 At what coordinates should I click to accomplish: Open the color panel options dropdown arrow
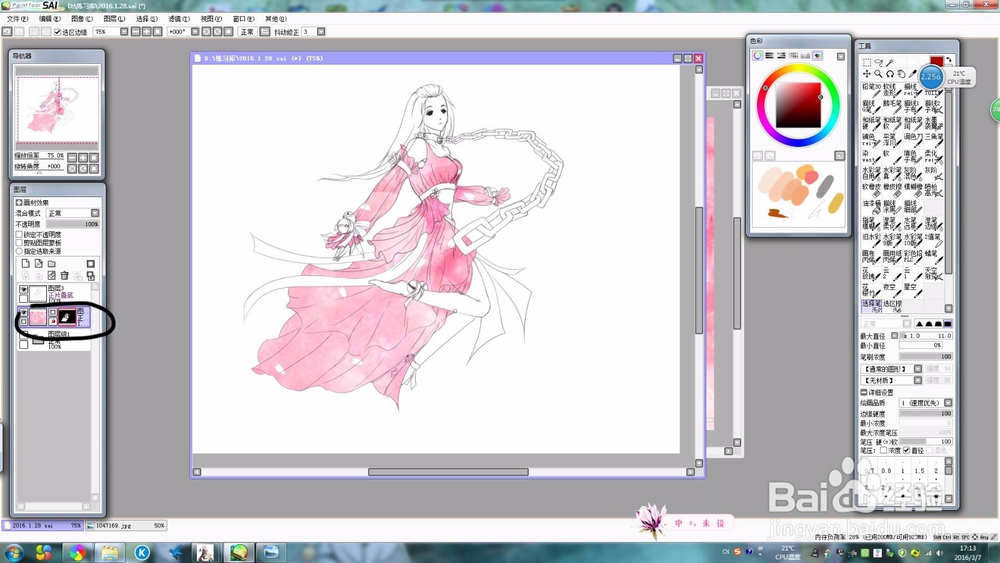click(841, 56)
